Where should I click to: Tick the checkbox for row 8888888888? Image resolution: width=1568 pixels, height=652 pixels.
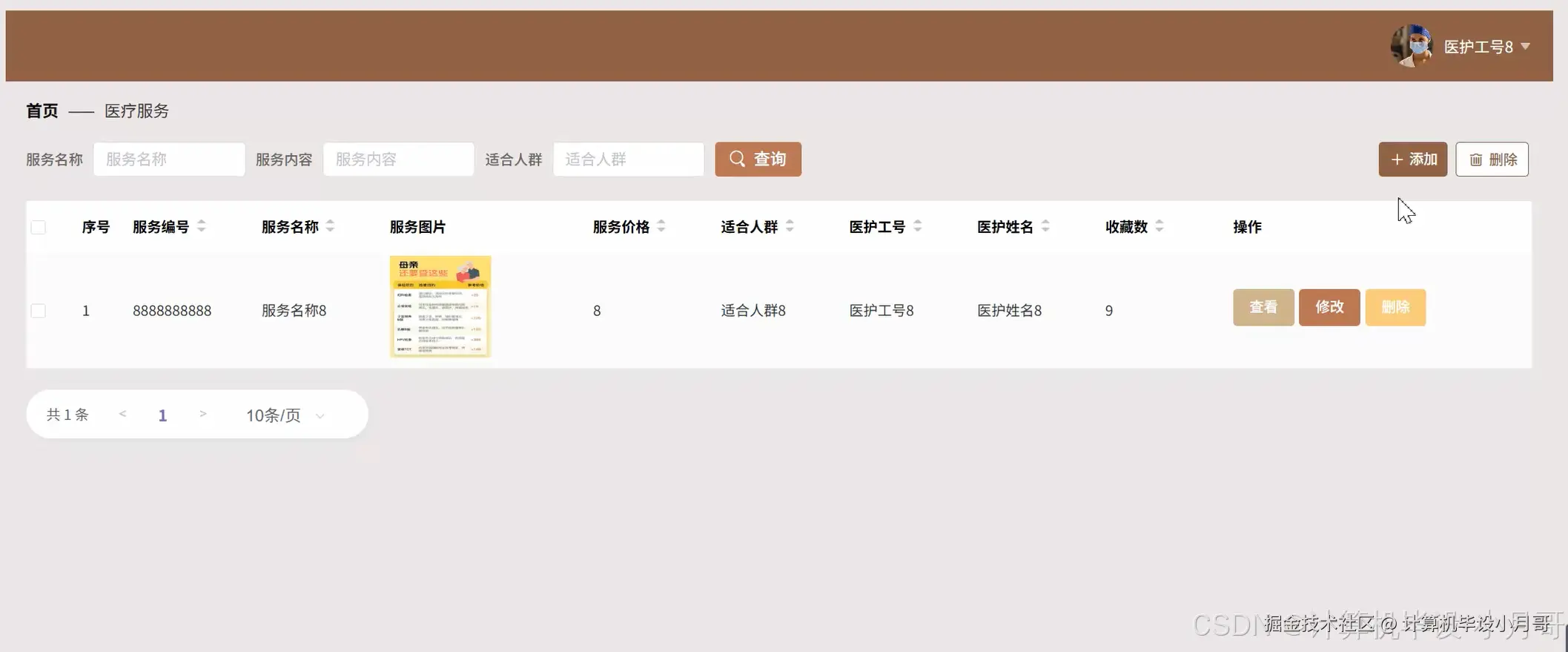click(39, 311)
